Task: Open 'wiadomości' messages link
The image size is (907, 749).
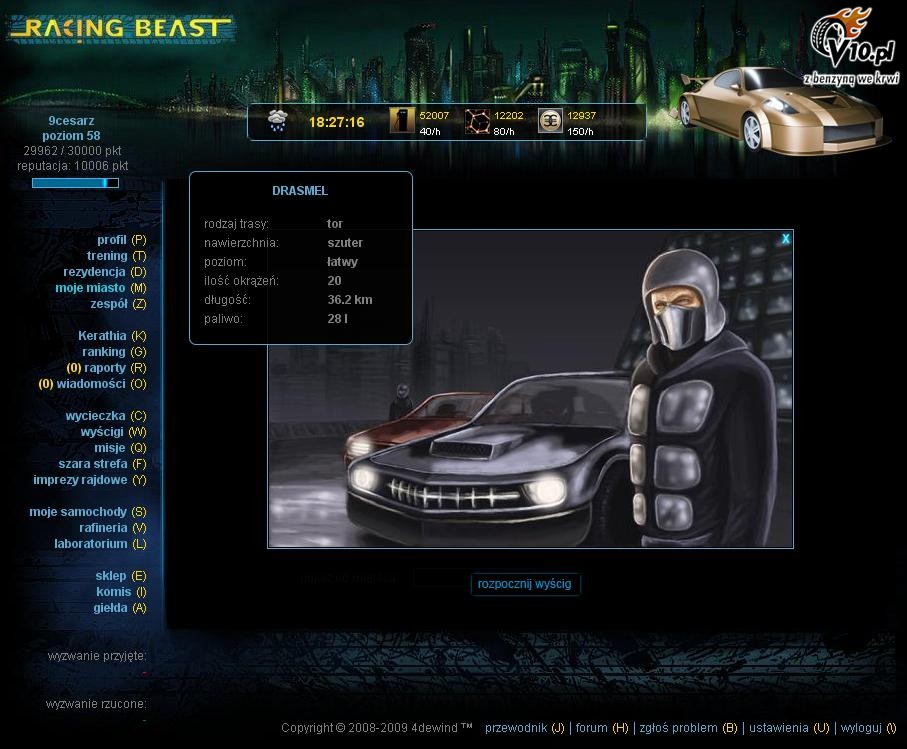Action: [91, 384]
